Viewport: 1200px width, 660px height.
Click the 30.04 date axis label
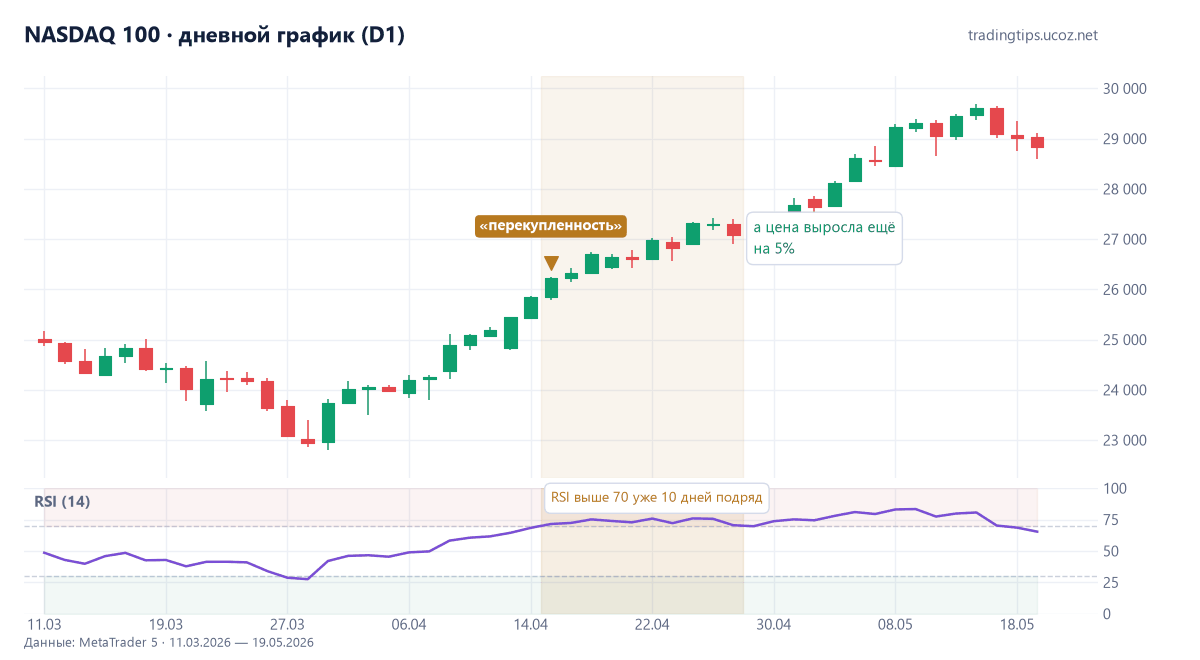click(x=774, y=625)
